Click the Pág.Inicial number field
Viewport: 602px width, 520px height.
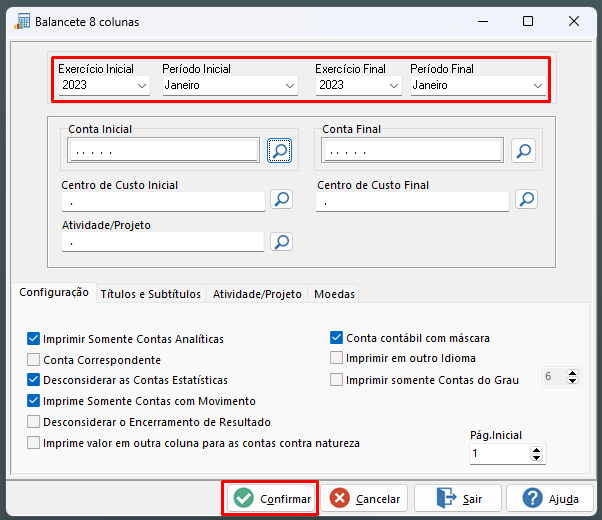coord(500,454)
